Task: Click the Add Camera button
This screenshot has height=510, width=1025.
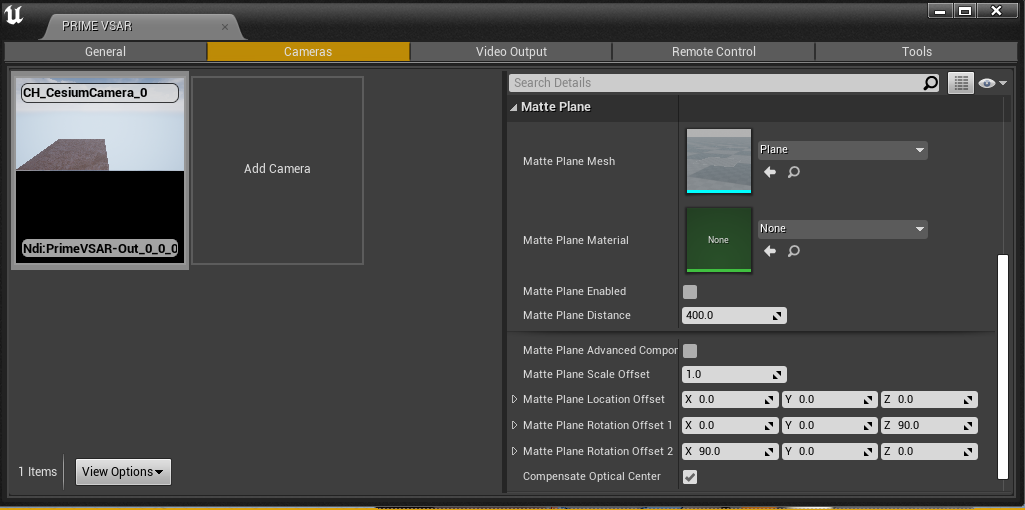Action: [x=277, y=169]
